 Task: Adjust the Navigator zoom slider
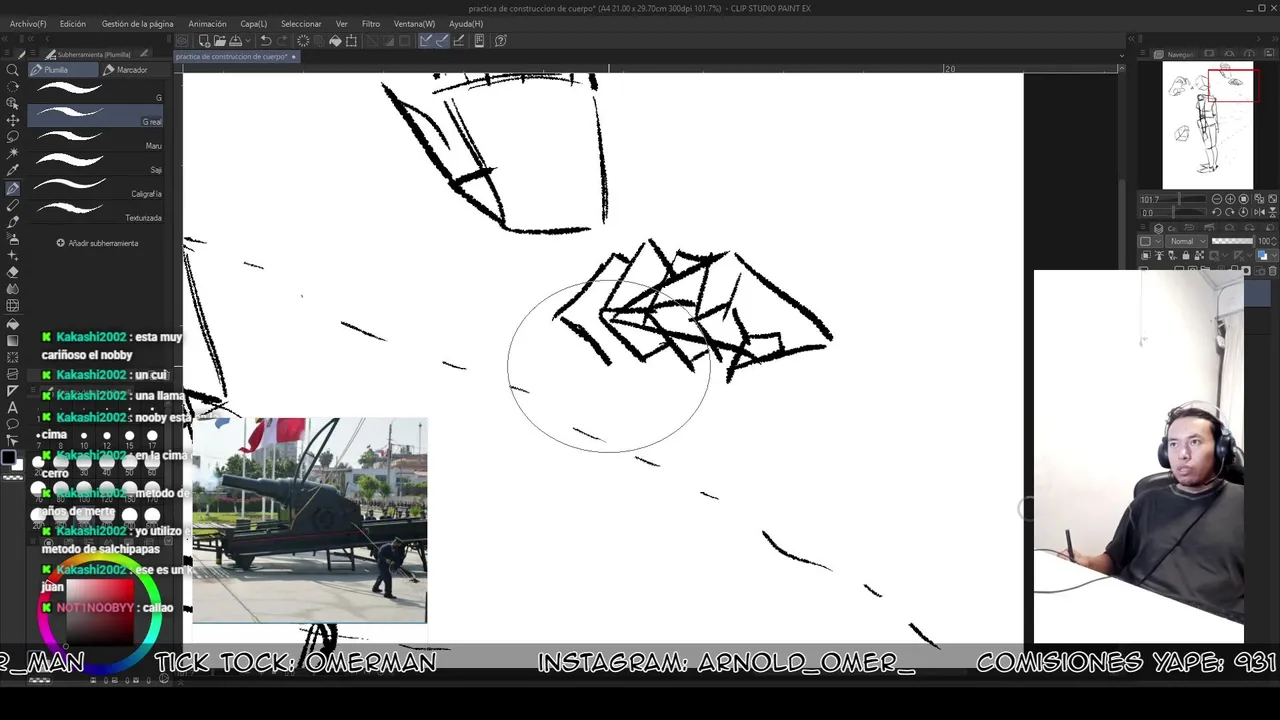[x=1173, y=199]
